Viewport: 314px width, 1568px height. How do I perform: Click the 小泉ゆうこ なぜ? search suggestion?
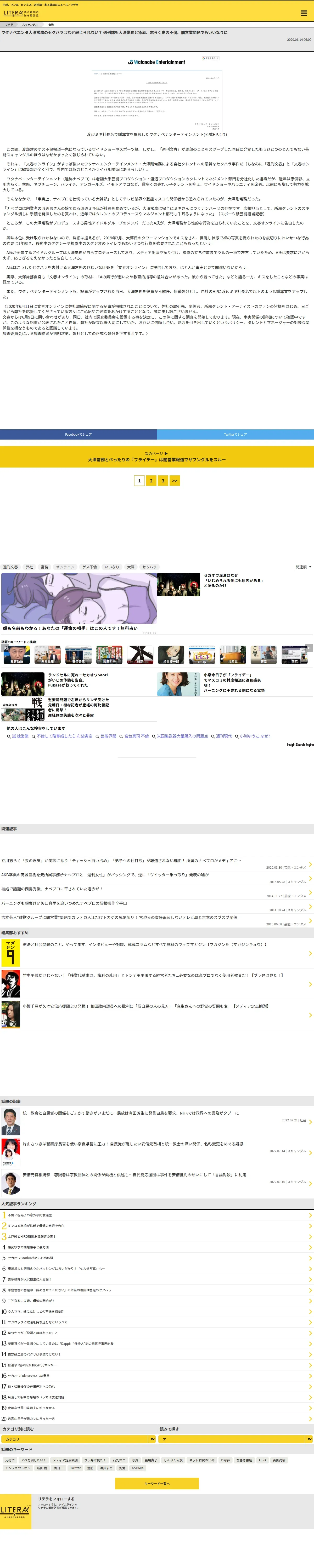coord(255,736)
